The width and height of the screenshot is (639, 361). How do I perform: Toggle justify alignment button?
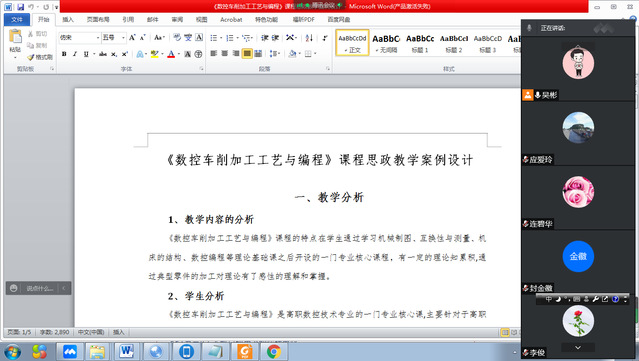pos(247,53)
